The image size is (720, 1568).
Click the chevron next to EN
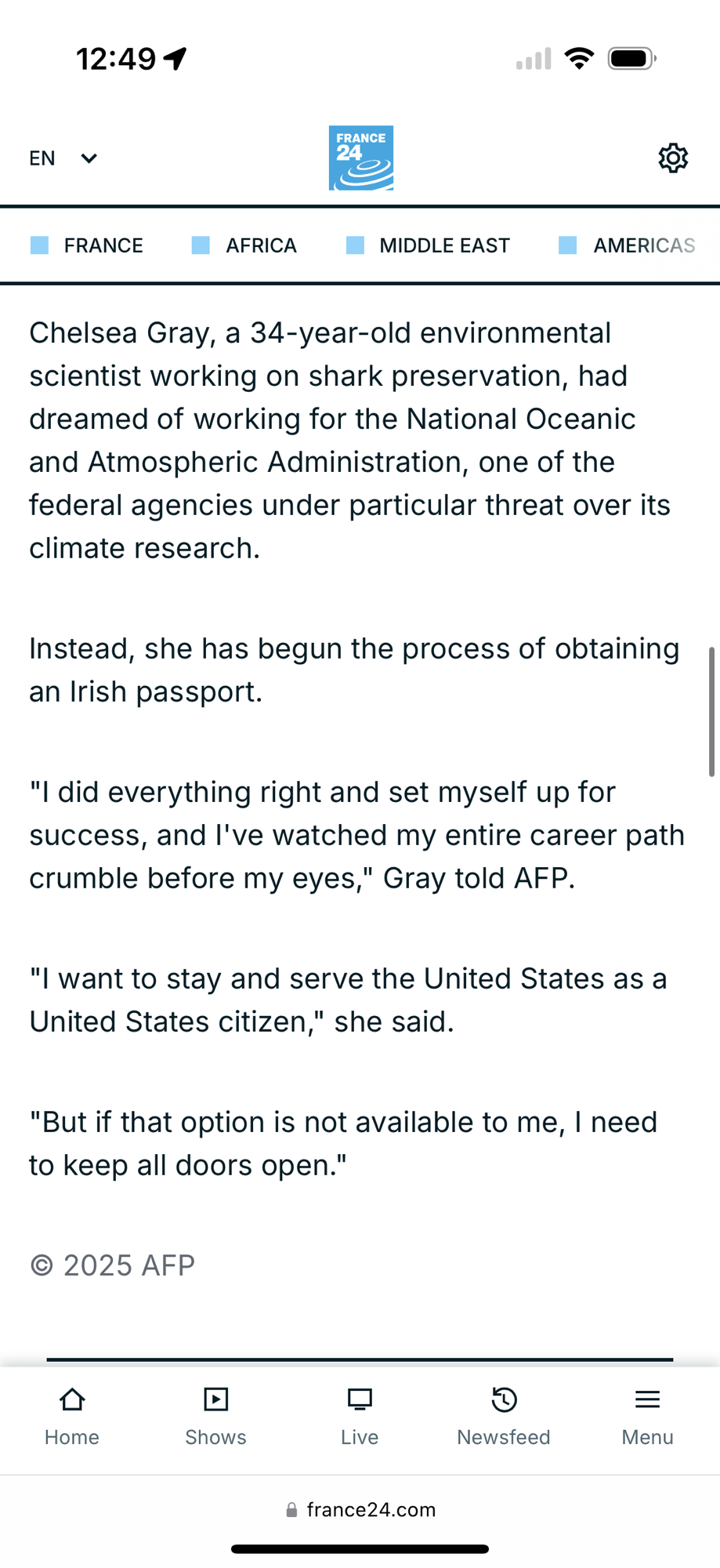coord(89,158)
